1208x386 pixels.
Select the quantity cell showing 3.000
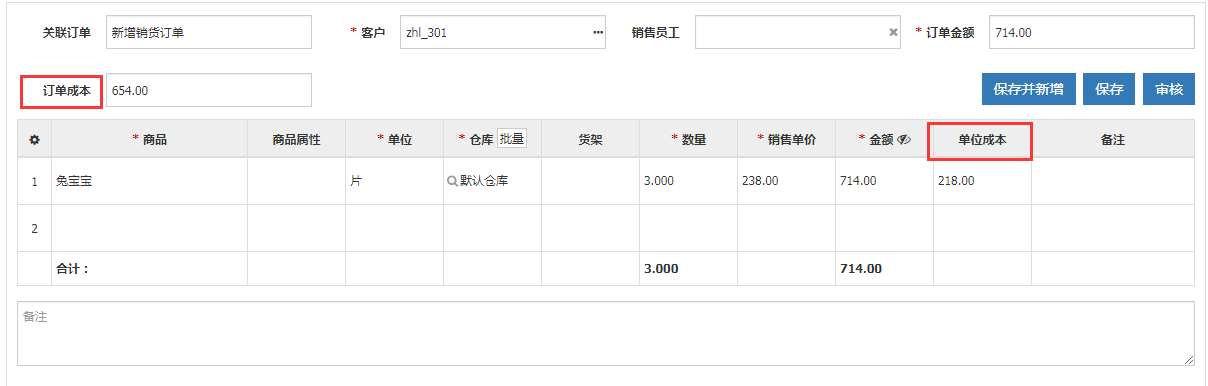point(689,181)
